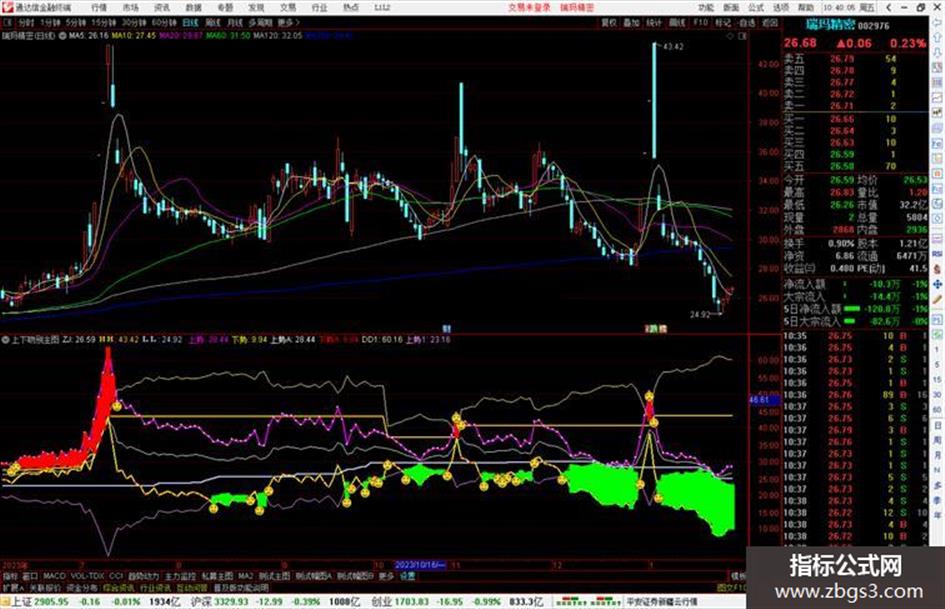
Task: Select the VOL-TDX indicator tab
Action: click(x=87, y=576)
